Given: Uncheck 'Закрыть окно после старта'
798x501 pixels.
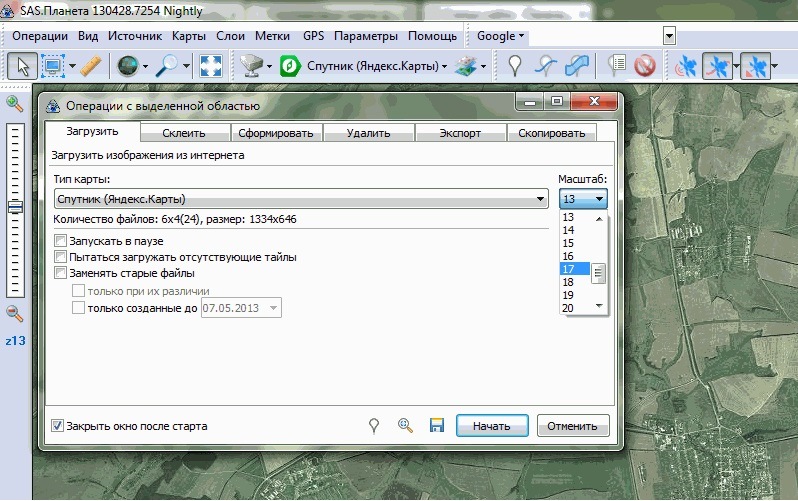Looking at the screenshot, I should pos(58,426).
